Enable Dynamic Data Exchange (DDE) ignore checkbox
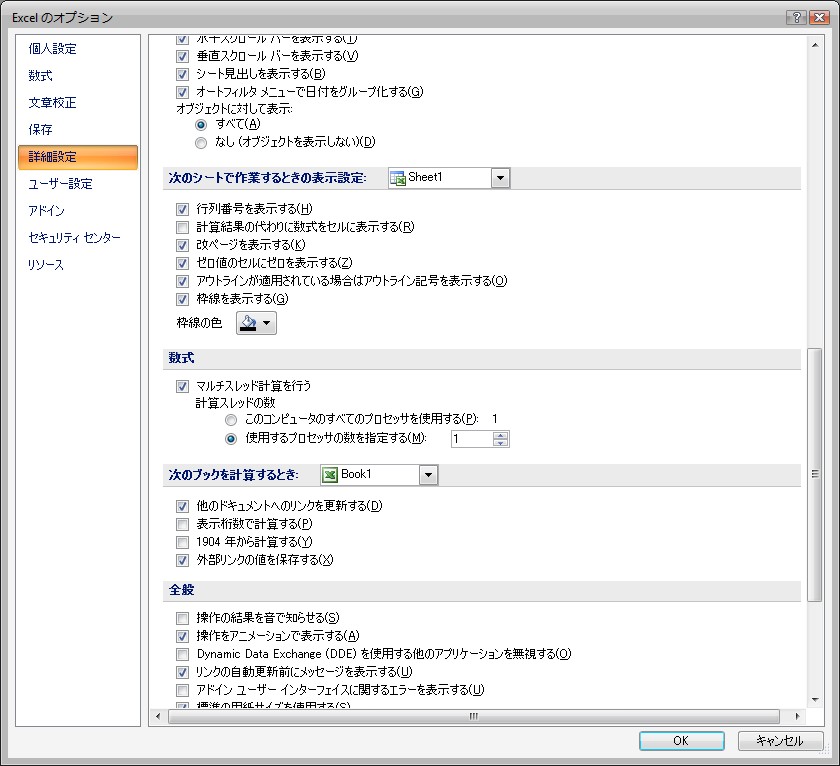The height and width of the screenshot is (766, 840). coord(182,654)
